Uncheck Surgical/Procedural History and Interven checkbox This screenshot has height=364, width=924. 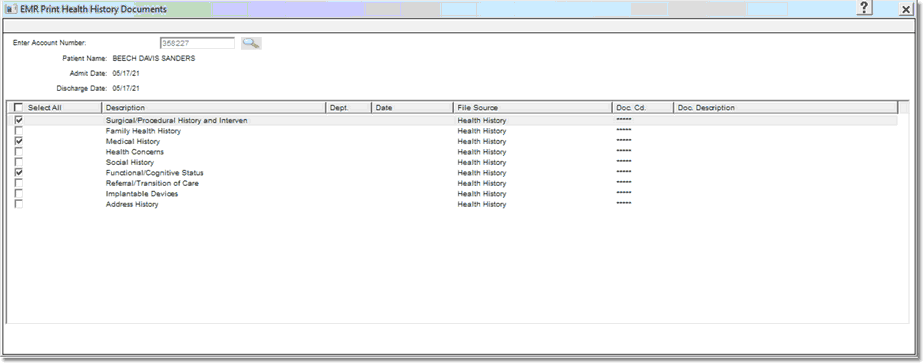click(x=19, y=120)
